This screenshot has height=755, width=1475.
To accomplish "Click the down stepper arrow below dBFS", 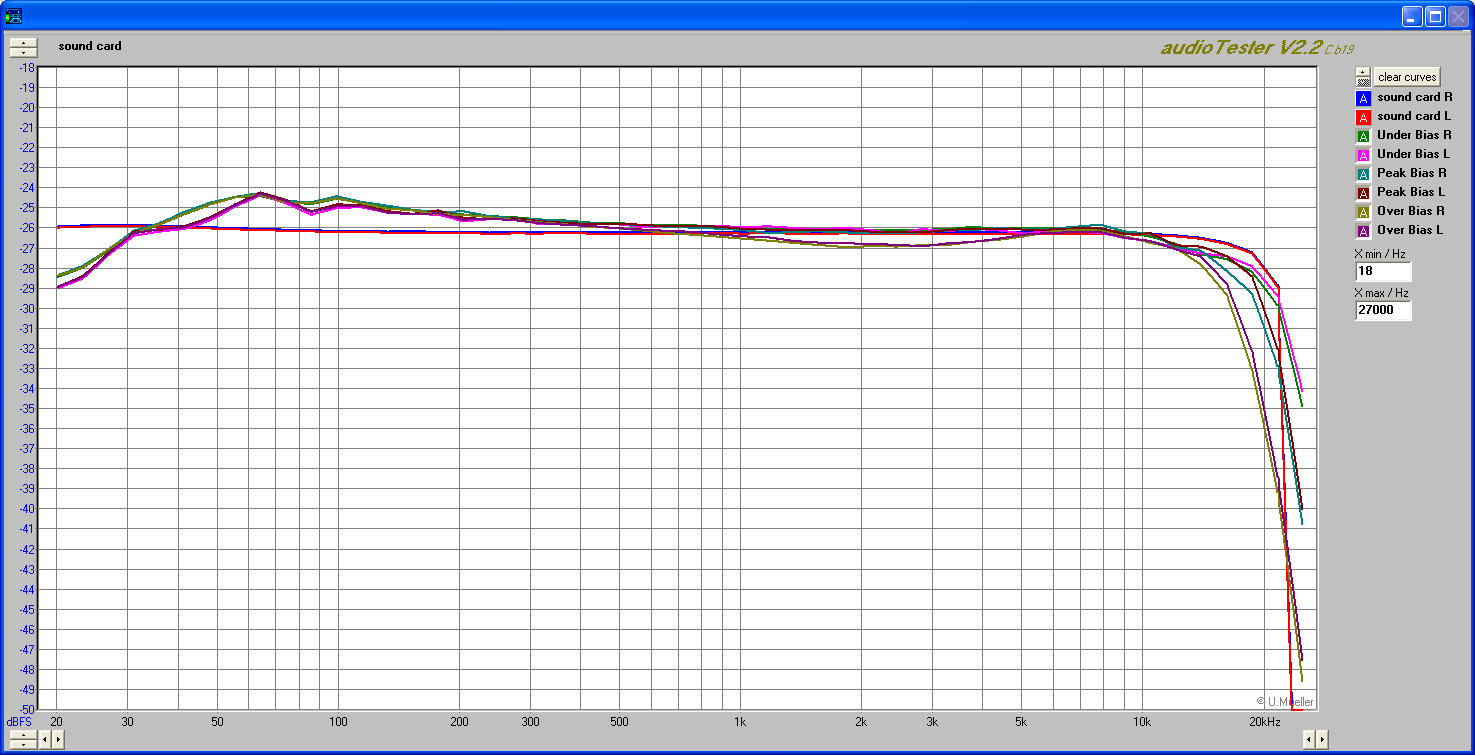I will point(22,744).
